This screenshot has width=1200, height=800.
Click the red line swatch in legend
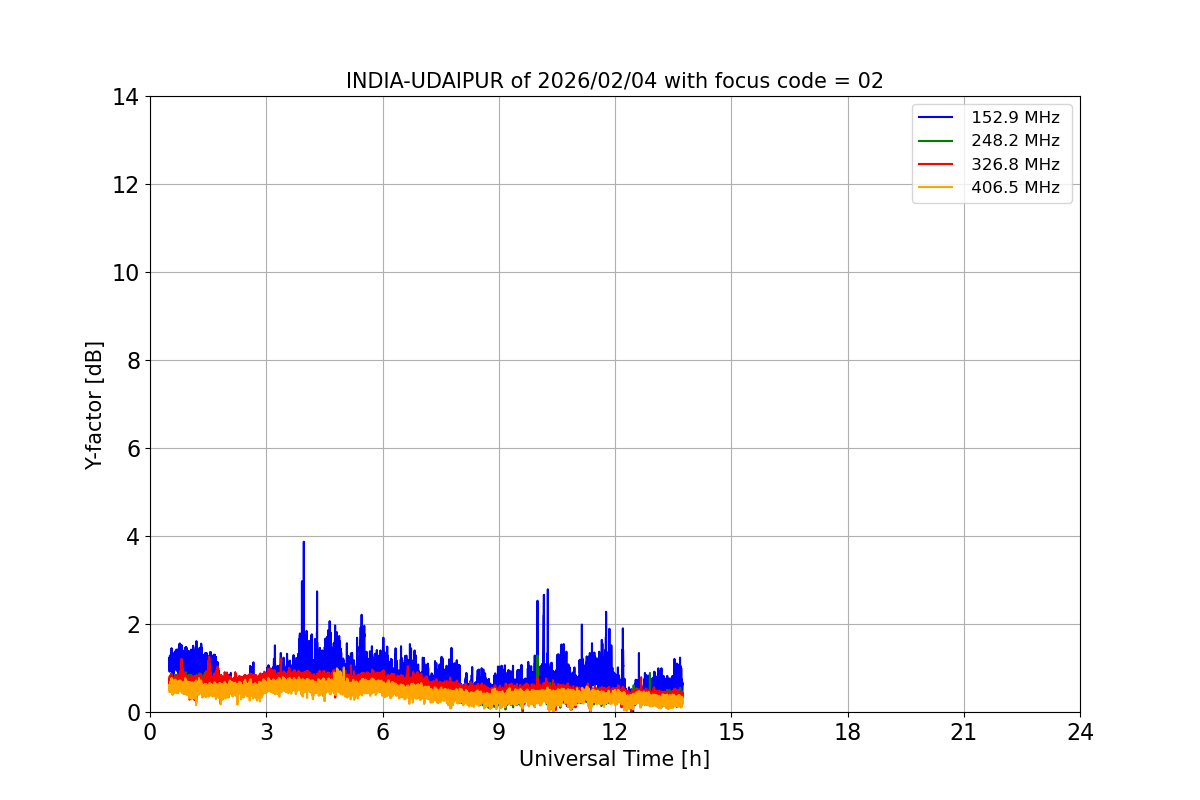937,164
